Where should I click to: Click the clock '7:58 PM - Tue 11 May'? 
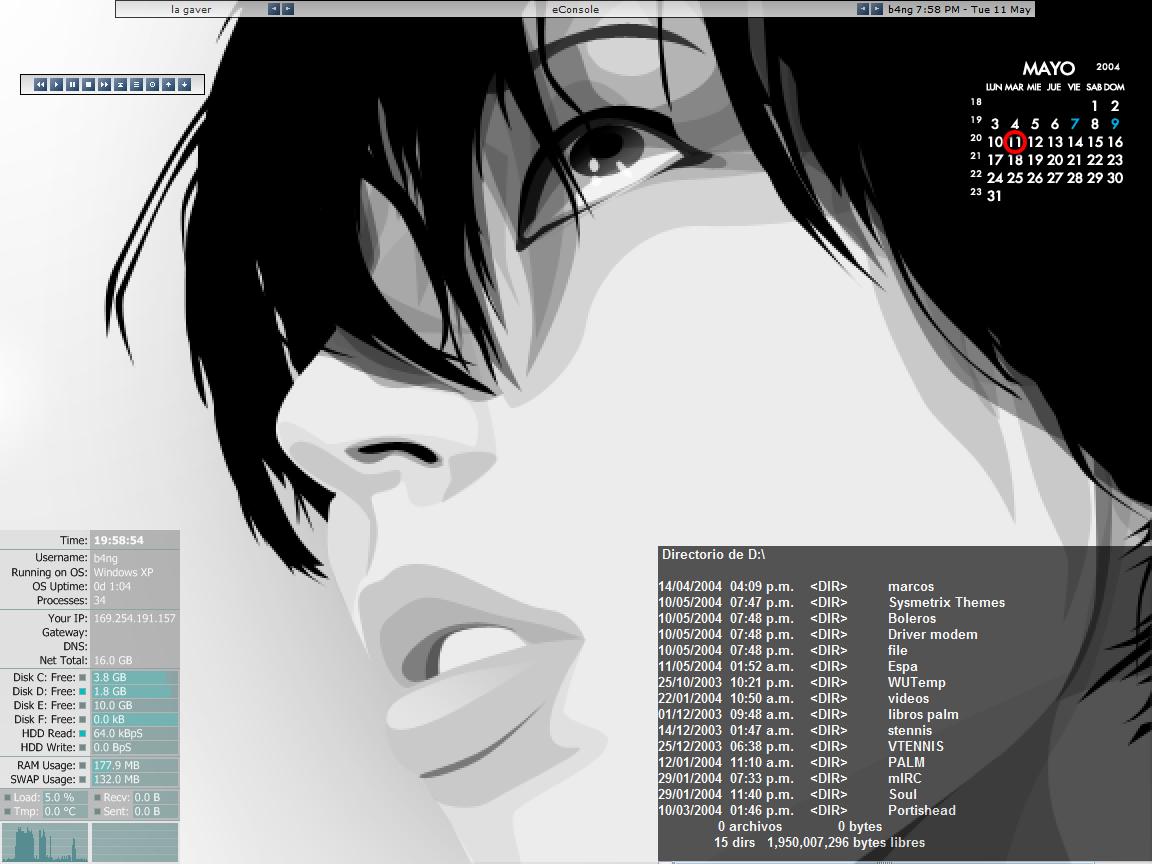pos(973,10)
